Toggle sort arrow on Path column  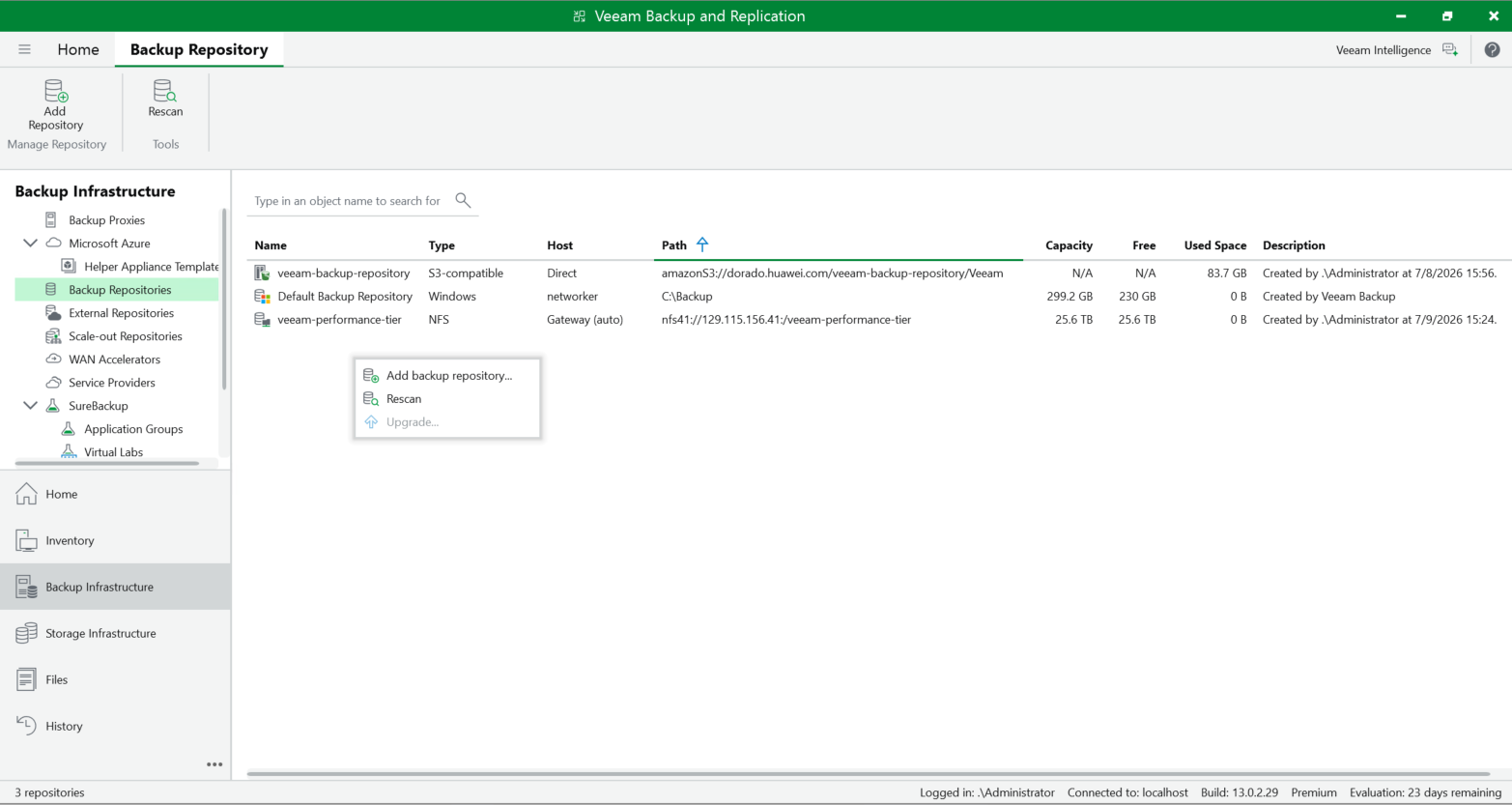(x=702, y=244)
